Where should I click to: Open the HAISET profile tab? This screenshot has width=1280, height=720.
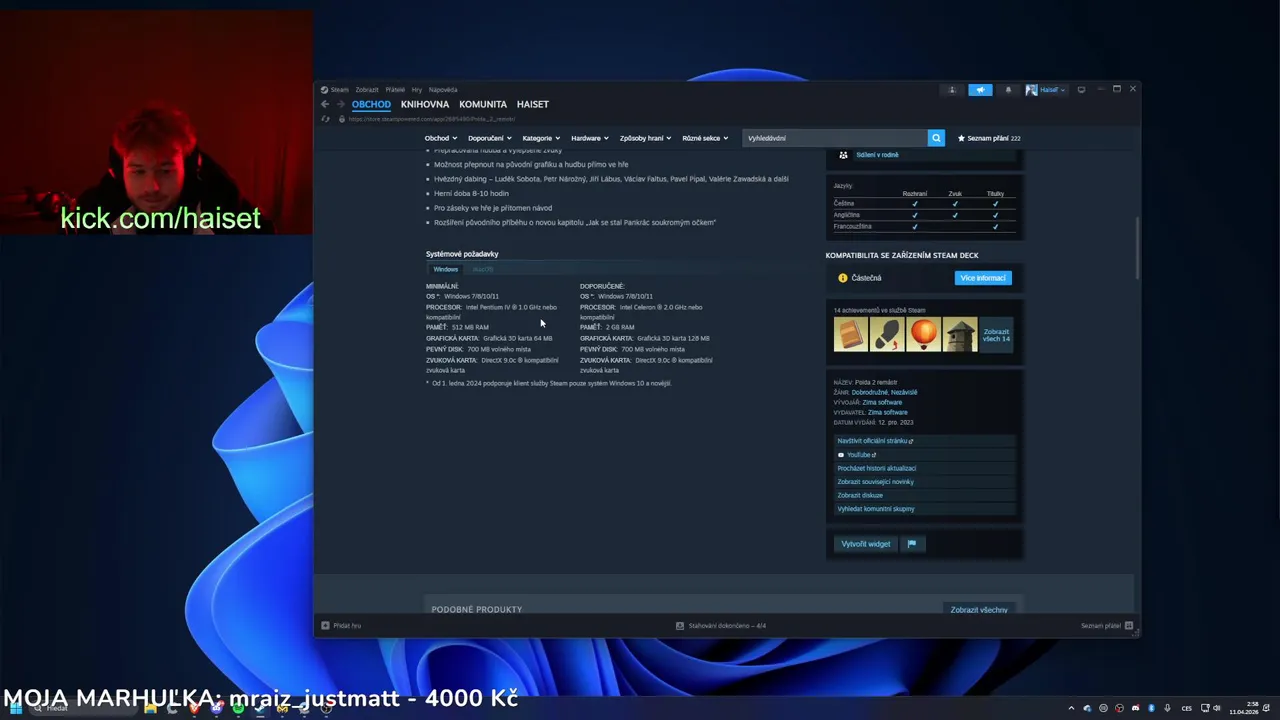[x=533, y=104]
